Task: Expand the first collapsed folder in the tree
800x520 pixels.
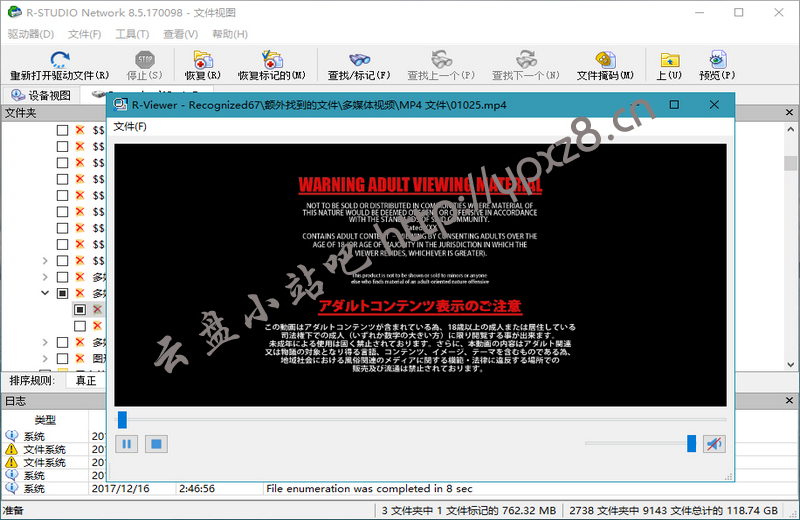Action: (44, 261)
